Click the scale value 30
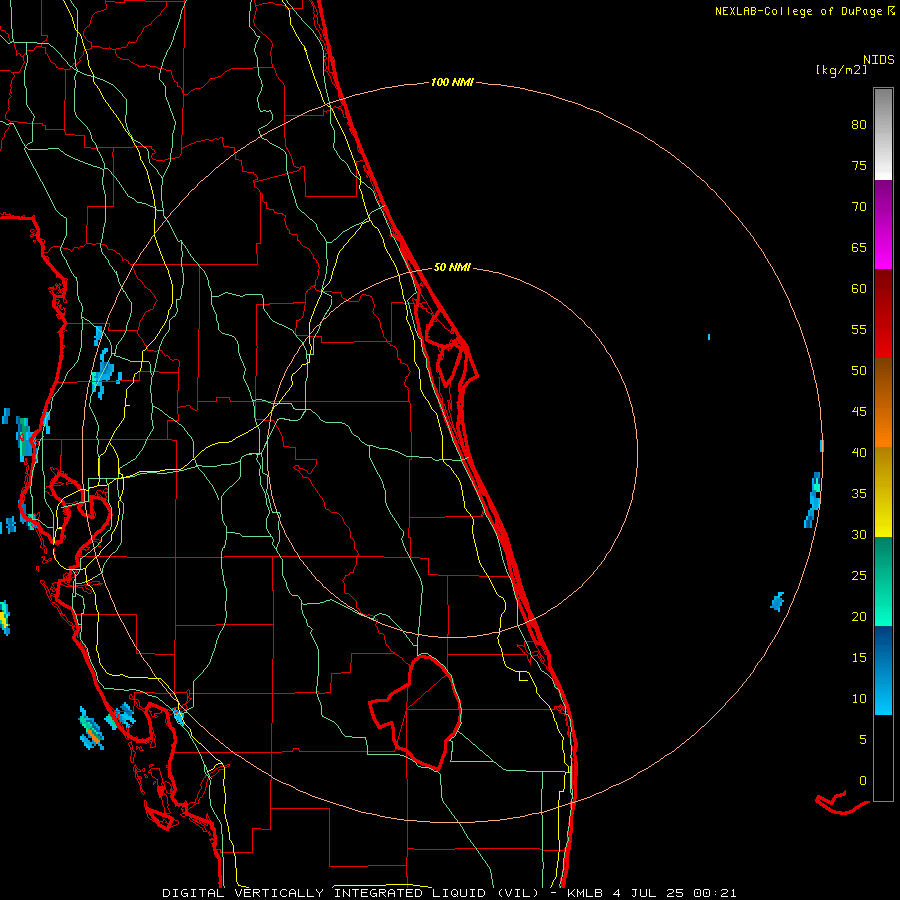This screenshot has height=900, width=900. pyautogui.click(x=859, y=534)
